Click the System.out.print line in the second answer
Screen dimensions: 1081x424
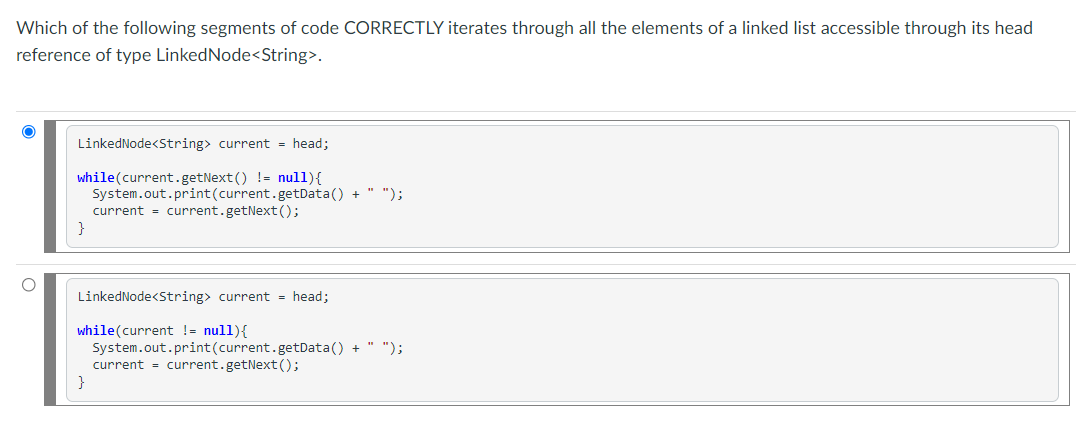(x=247, y=347)
